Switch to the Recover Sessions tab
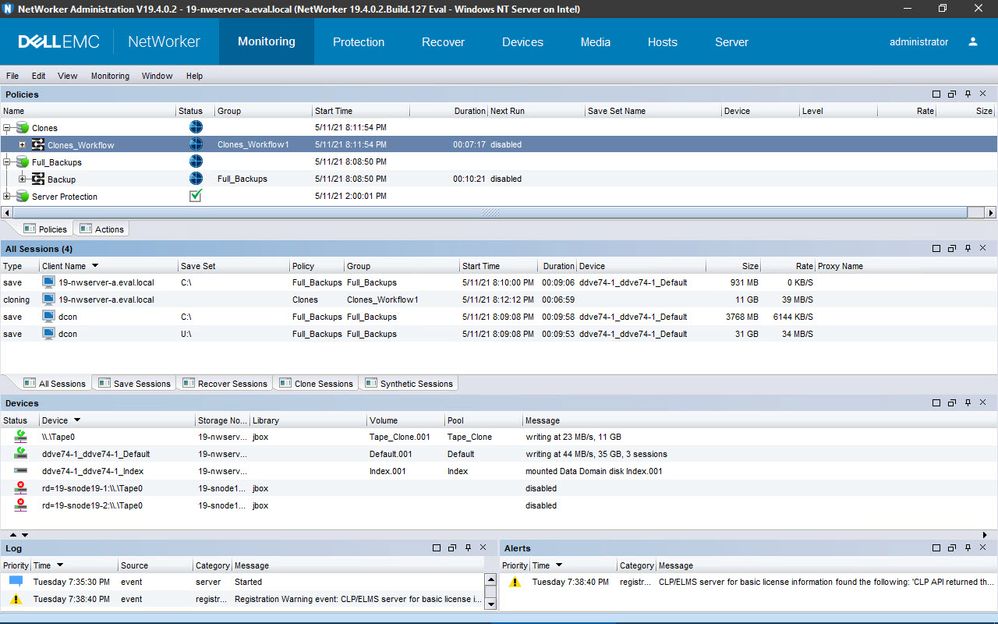 [x=225, y=383]
